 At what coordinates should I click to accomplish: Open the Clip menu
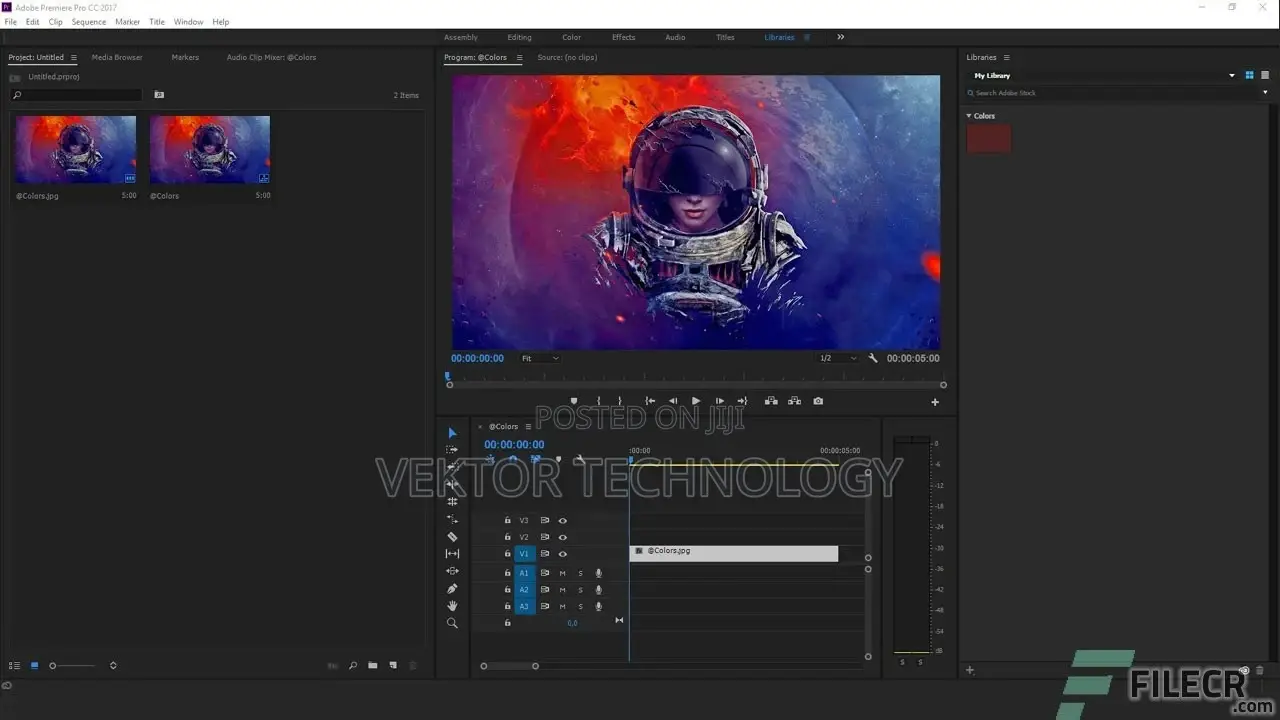coord(56,21)
